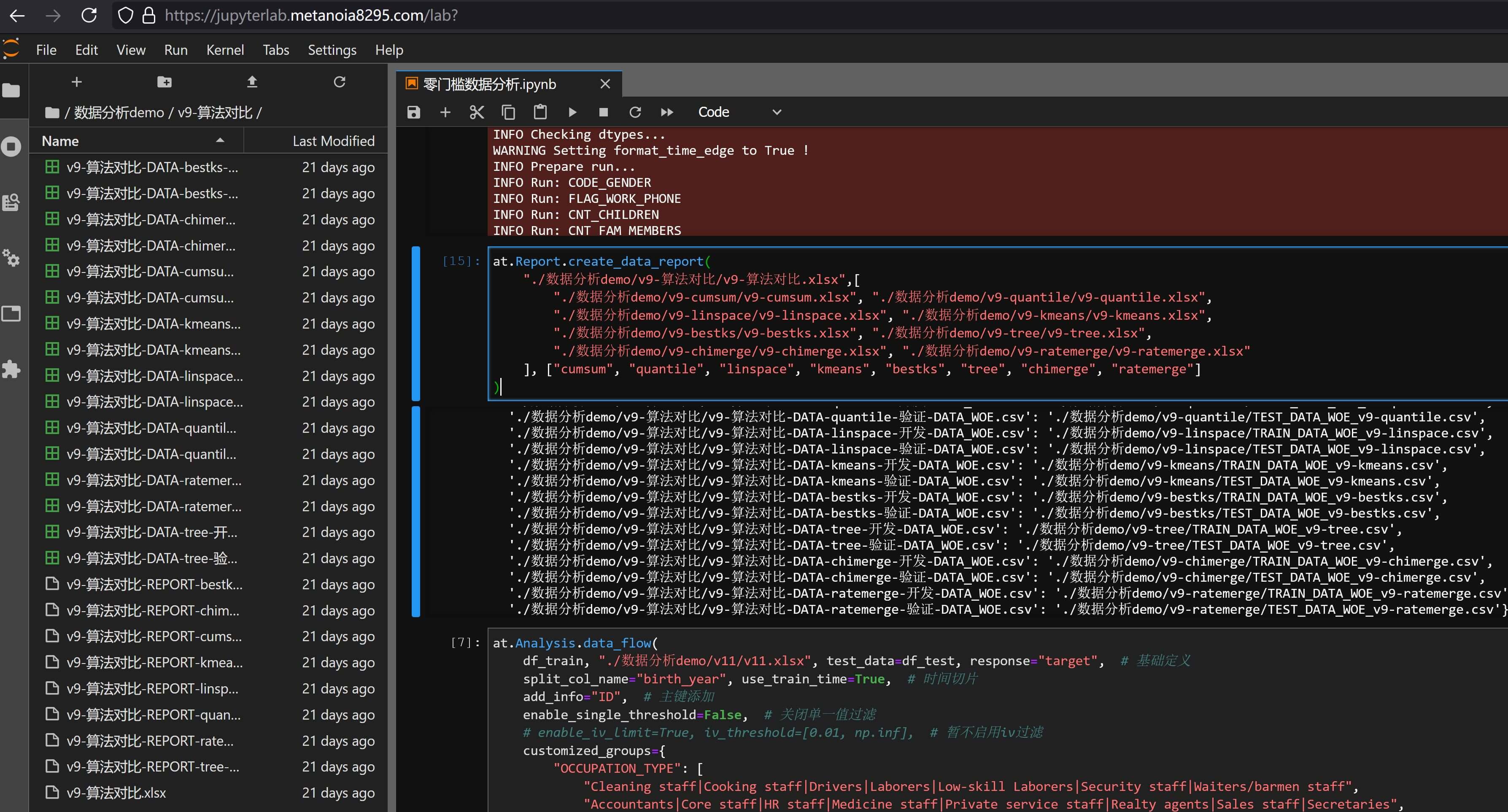Click the upload files icon

252,82
